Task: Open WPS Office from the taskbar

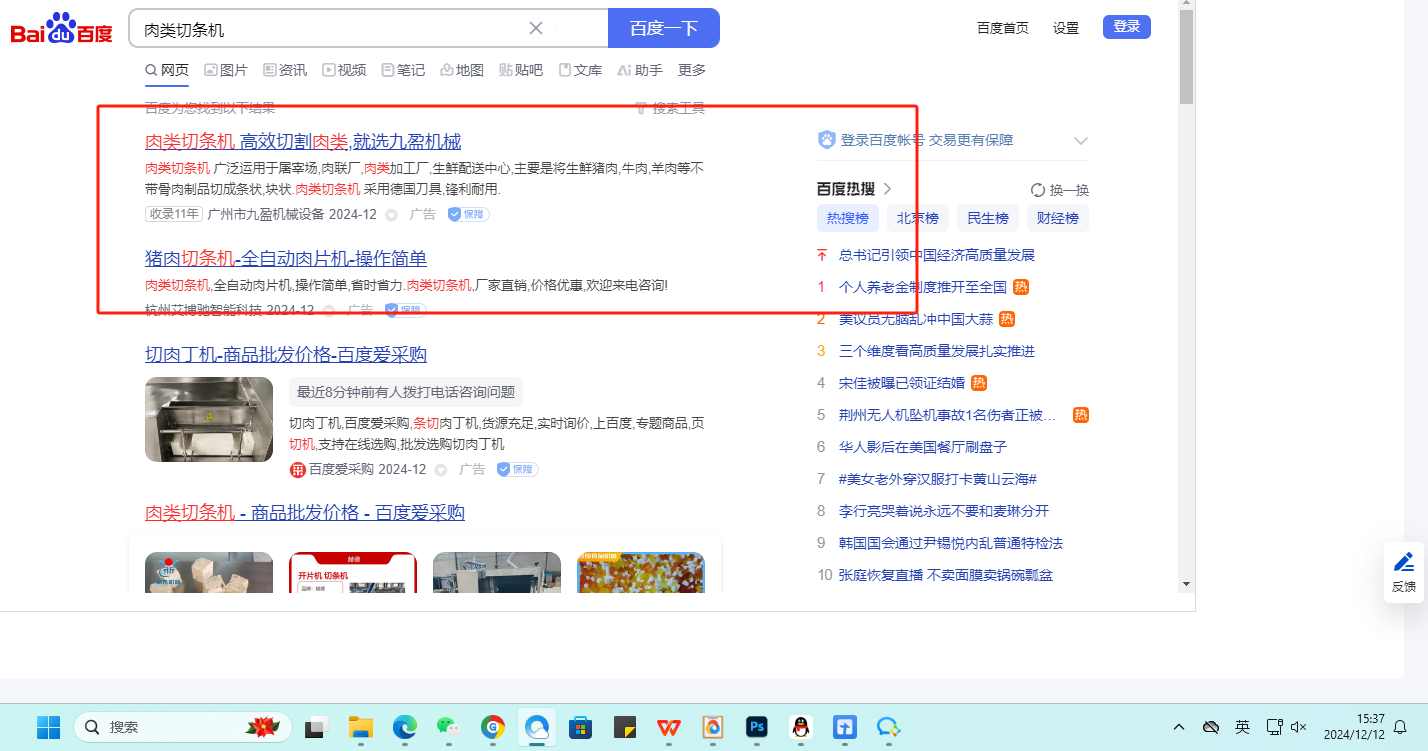Action: [x=668, y=727]
